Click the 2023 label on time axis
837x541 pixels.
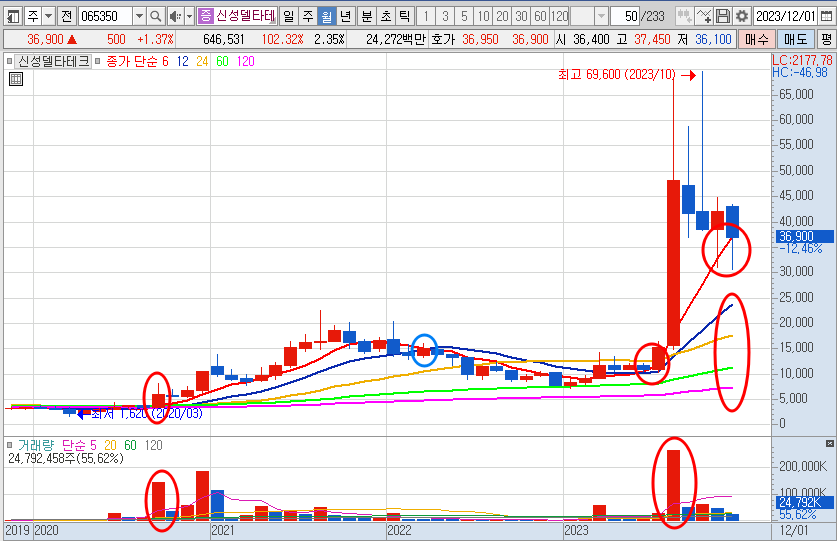(x=576, y=530)
